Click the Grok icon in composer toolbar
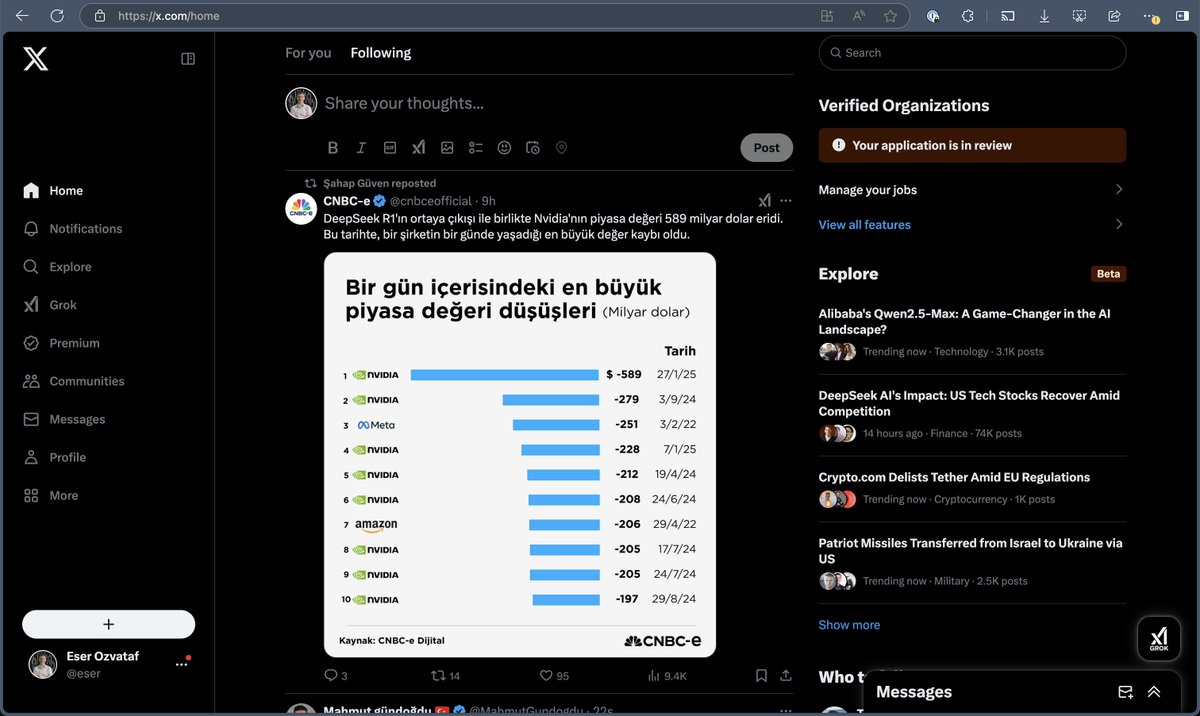Screen dimensions: 1200x716 418,148
